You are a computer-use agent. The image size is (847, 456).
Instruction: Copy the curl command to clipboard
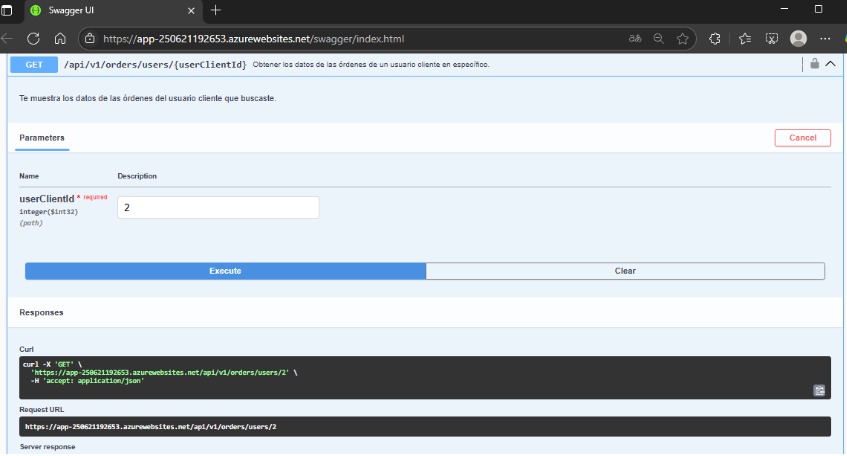[x=819, y=391]
